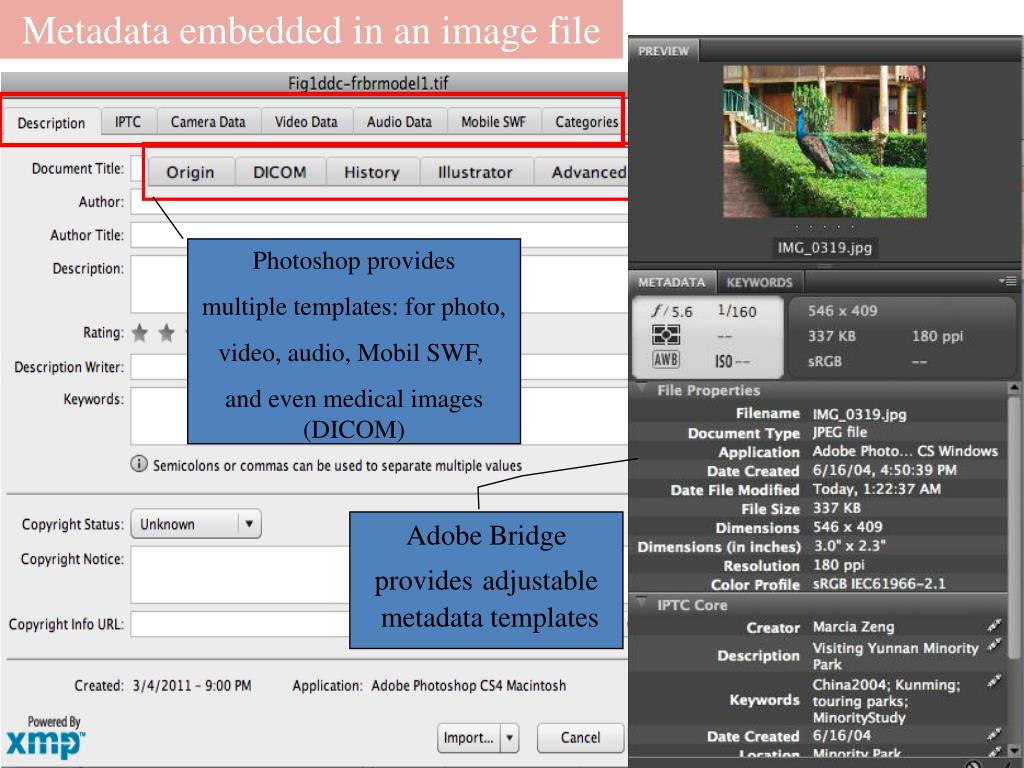Click the metering mode icon
Screen dimensions: 1024x768
[665, 335]
